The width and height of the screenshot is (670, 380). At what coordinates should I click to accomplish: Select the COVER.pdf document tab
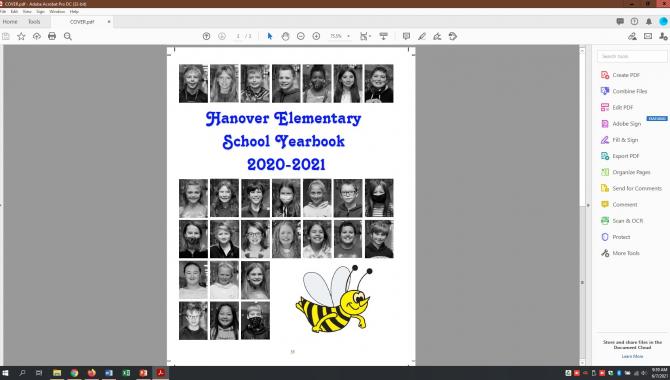click(82, 21)
